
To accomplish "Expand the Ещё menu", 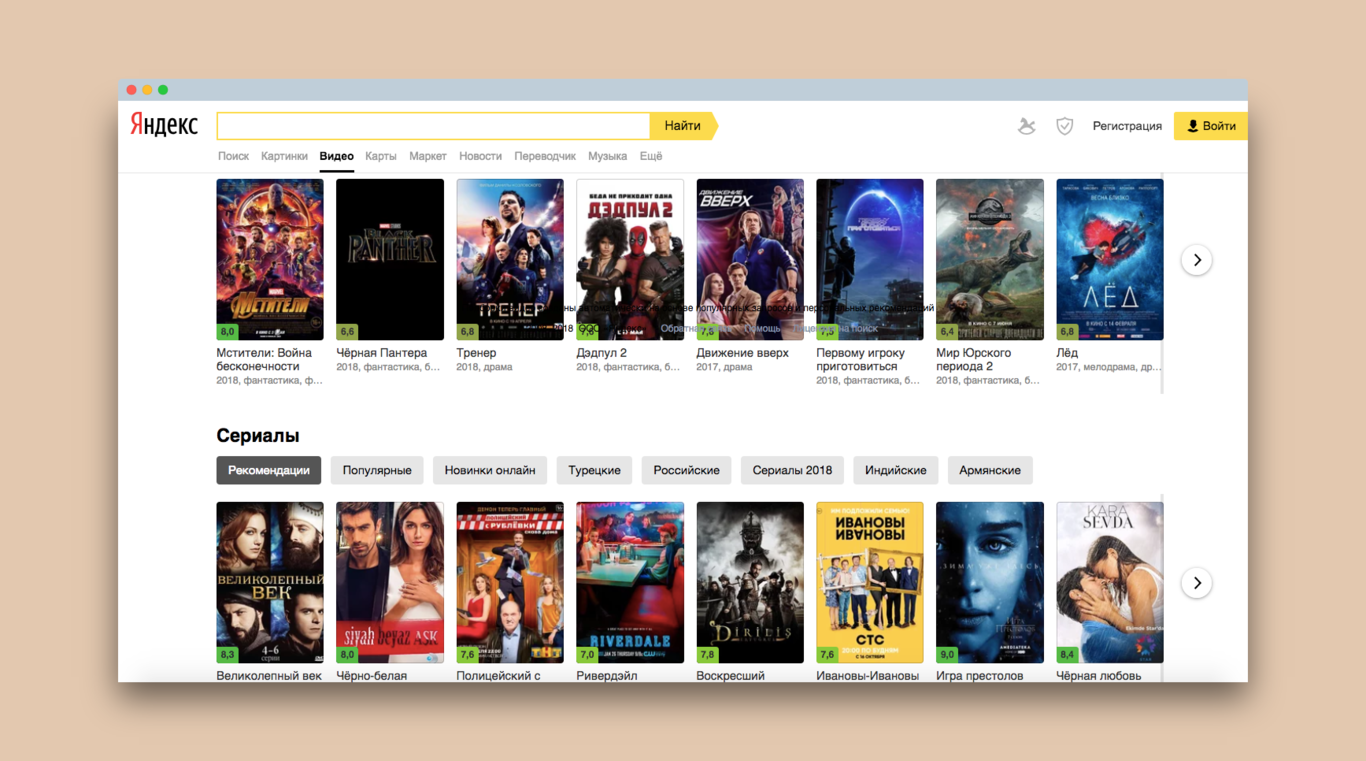I will click(651, 156).
